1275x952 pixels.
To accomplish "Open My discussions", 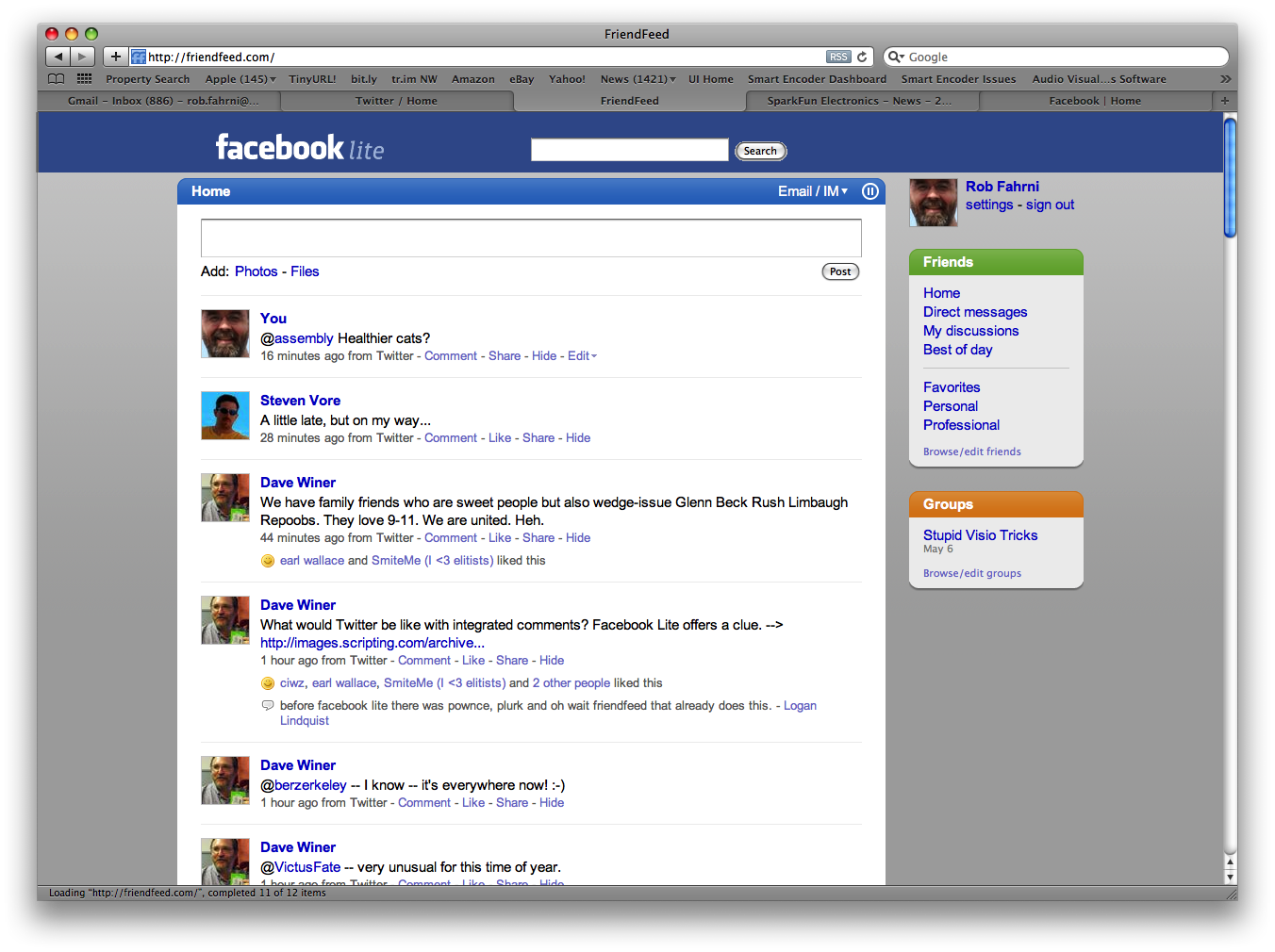I will click(x=970, y=331).
